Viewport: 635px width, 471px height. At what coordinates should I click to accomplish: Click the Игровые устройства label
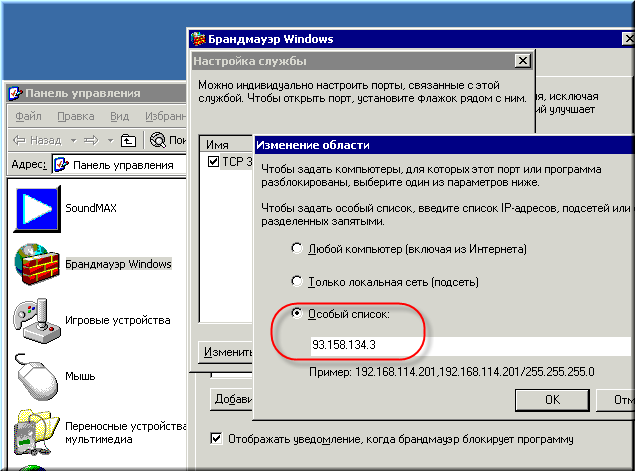pyautogui.click(x=118, y=320)
